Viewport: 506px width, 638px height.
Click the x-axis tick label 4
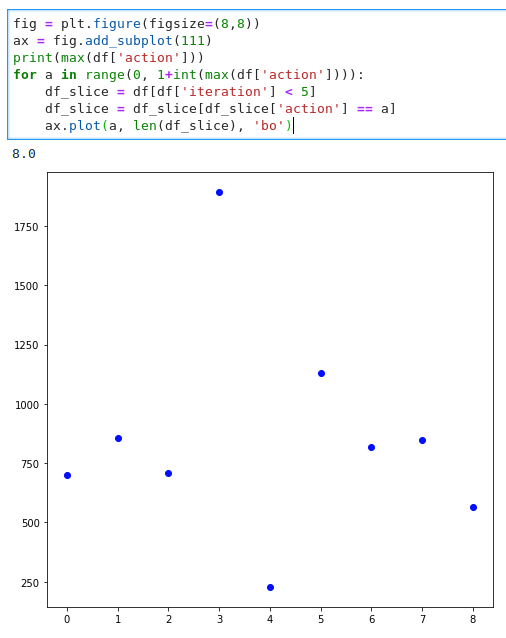[x=270, y=619]
